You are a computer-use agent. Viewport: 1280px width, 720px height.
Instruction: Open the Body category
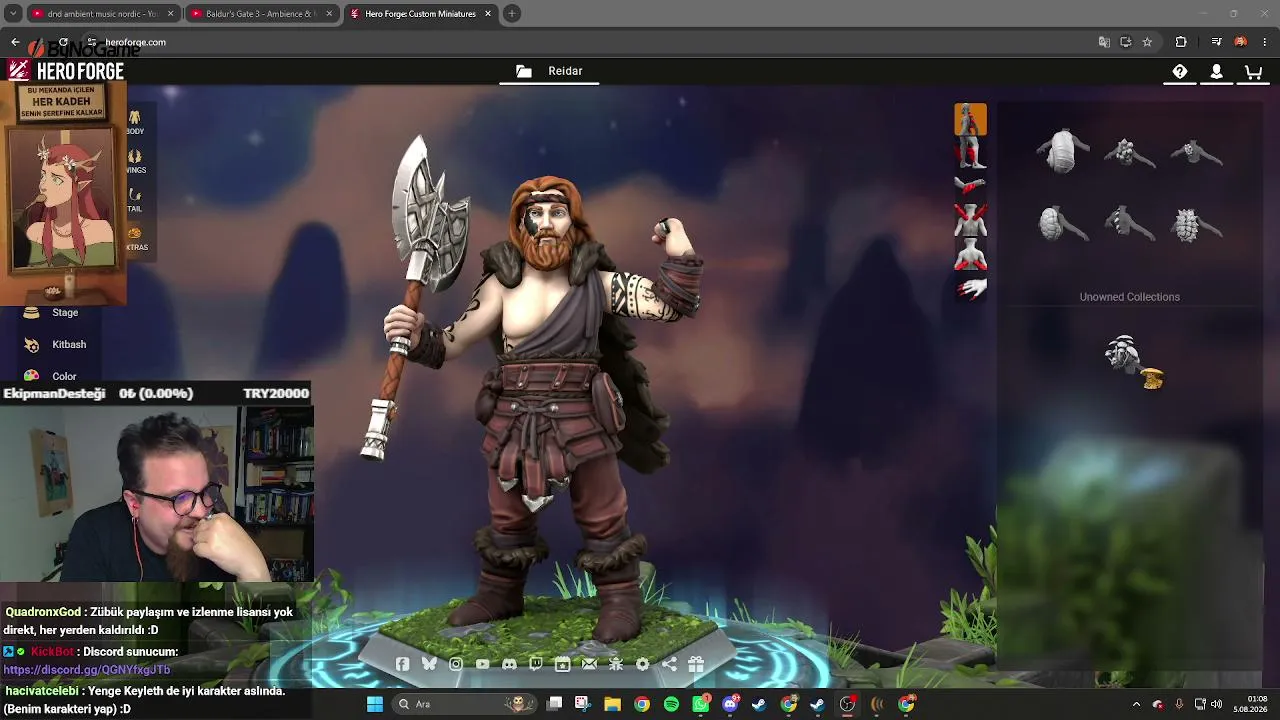(x=135, y=122)
